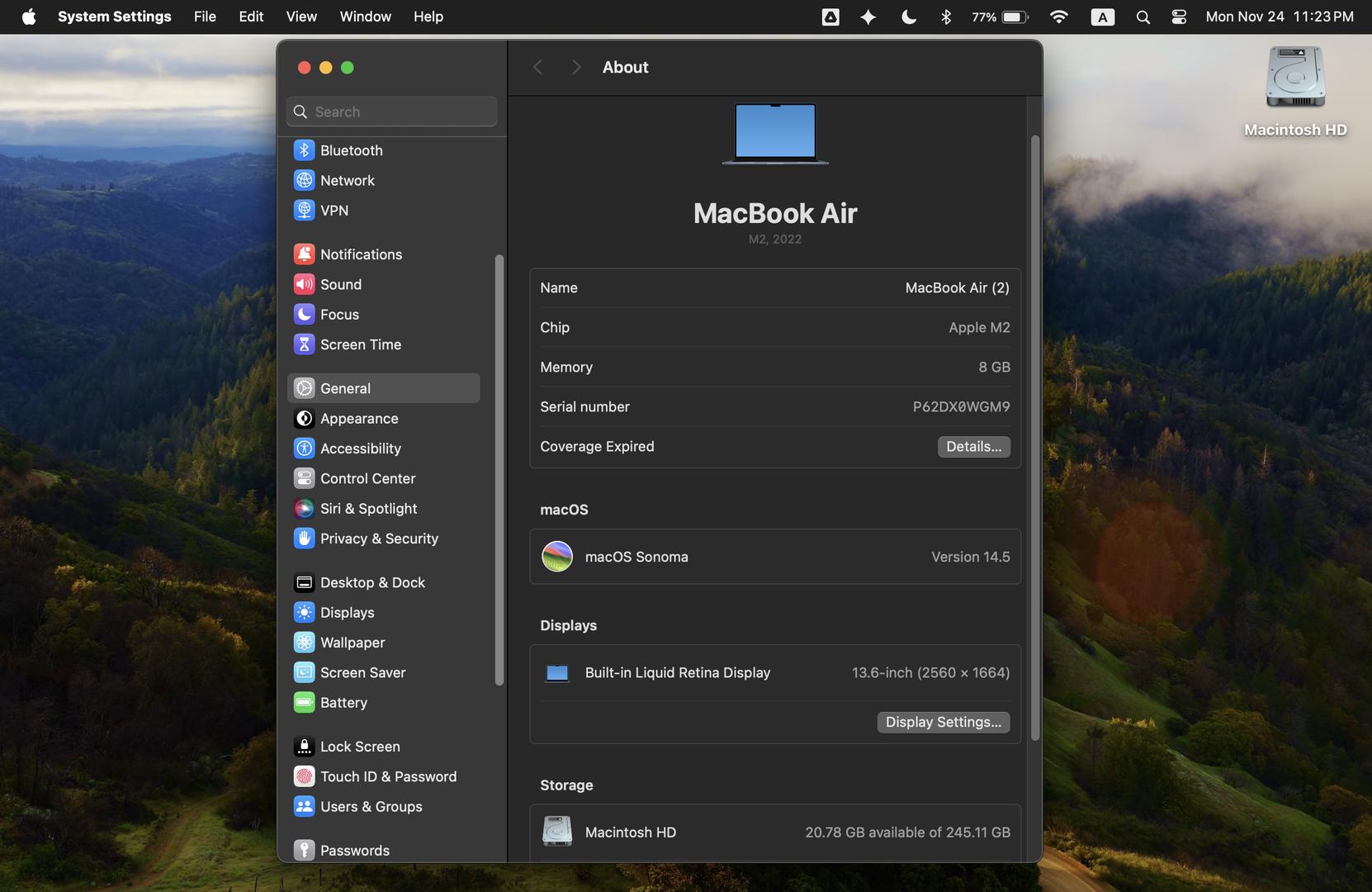This screenshot has height=892, width=1372.
Task: Open the Notifications settings pane
Action: [361, 254]
